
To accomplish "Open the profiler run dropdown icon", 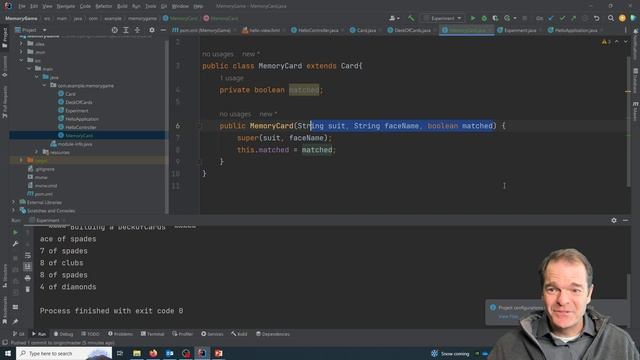I will 509,18.
